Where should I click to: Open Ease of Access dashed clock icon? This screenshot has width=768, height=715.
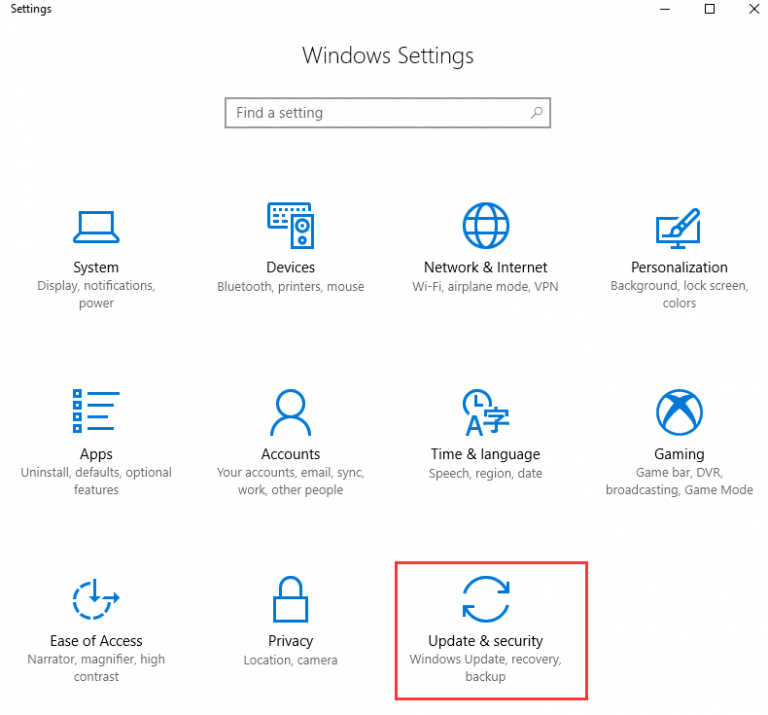[x=96, y=598]
